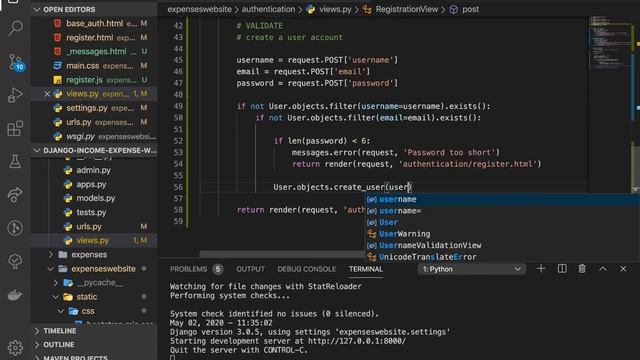Add a new terminal with plus icon
The image size is (640, 360).
(541, 269)
